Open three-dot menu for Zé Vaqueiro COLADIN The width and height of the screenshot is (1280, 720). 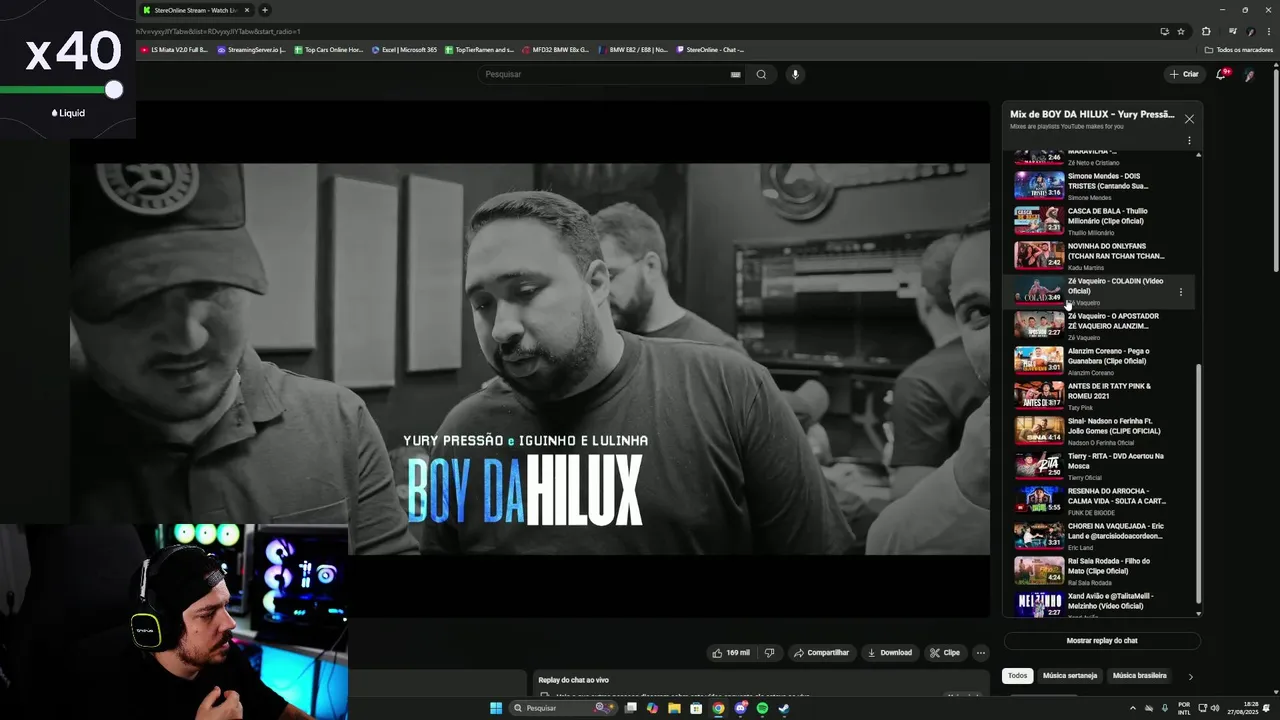[x=1181, y=292]
